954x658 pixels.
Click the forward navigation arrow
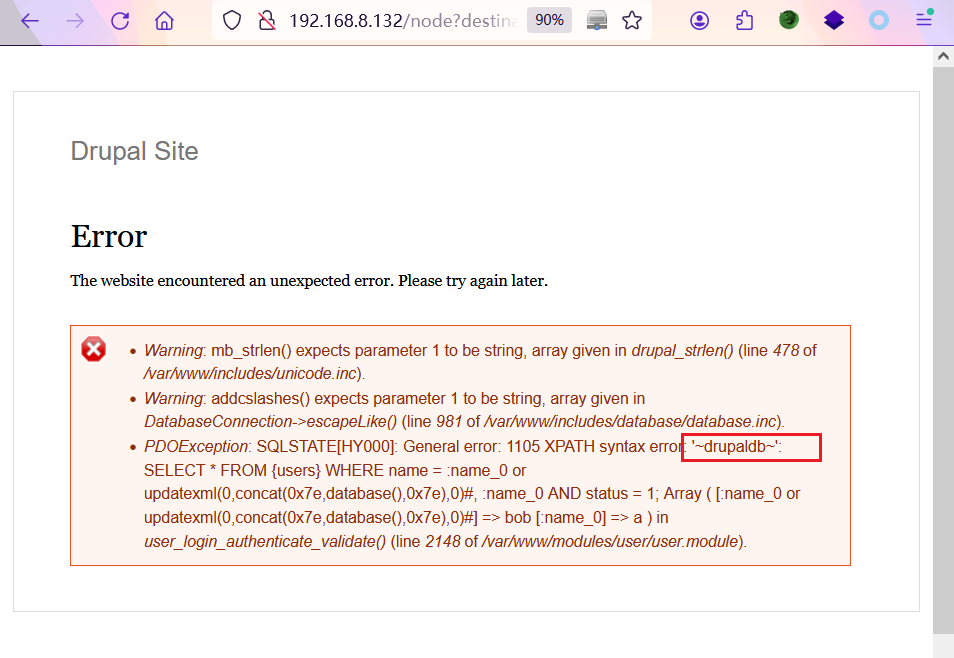click(x=75, y=21)
